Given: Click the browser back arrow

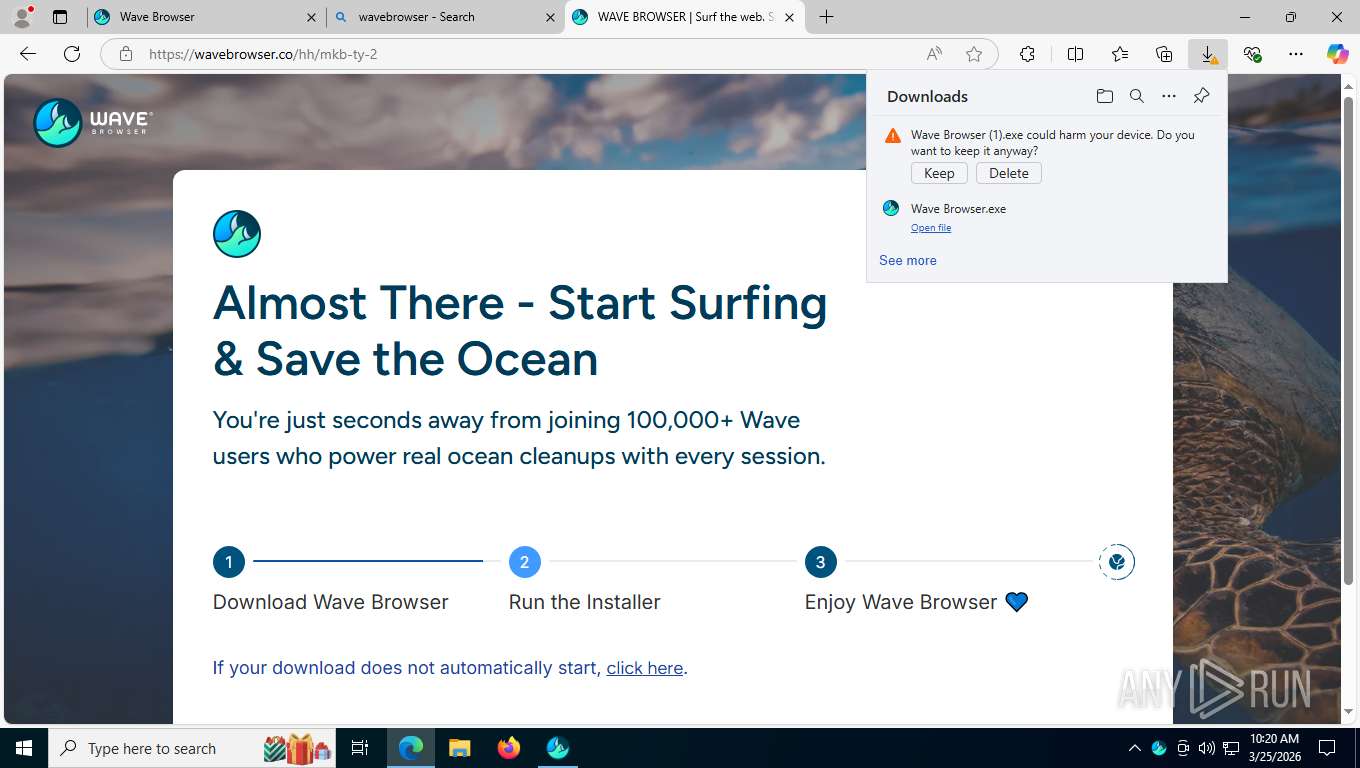Looking at the screenshot, I should pyautogui.click(x=28, y=54).
